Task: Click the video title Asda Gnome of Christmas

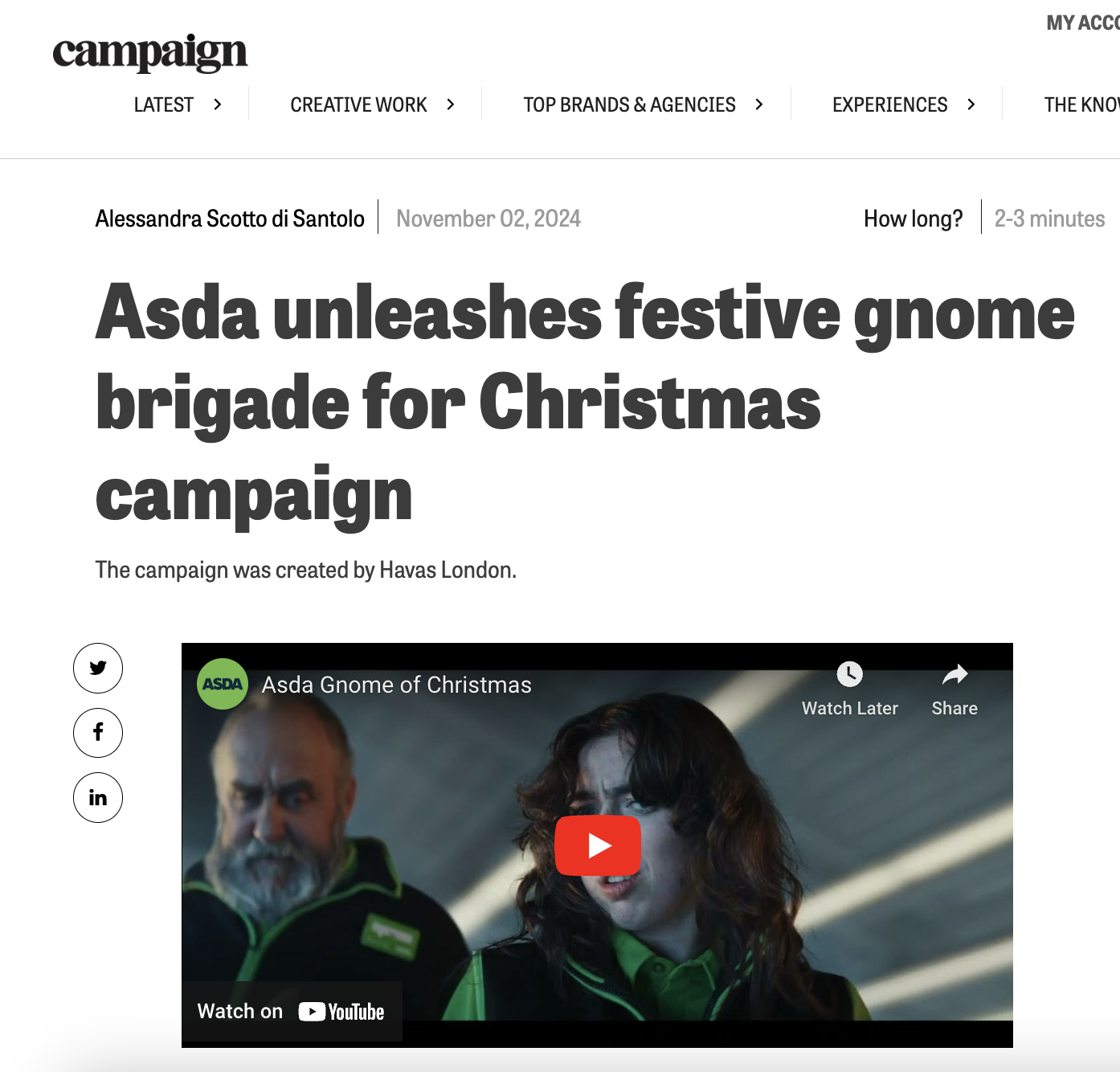Action: (x=397, y=685)
